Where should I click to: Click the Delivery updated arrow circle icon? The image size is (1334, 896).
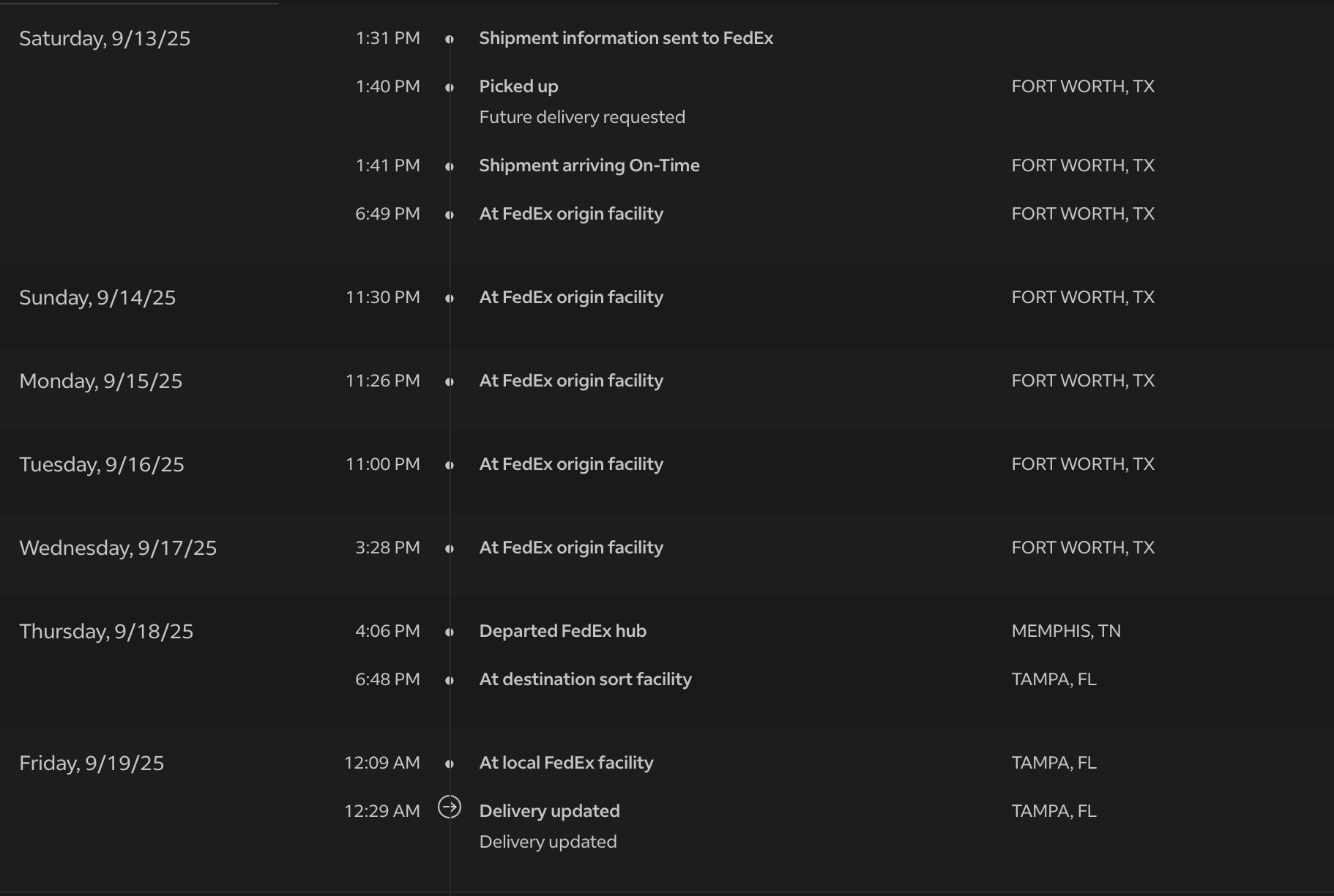click(x=450, y=807)
